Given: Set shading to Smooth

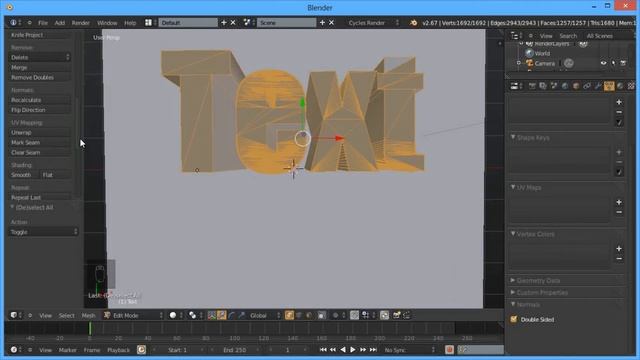Looking at the screenshot, I should [24, 175].
